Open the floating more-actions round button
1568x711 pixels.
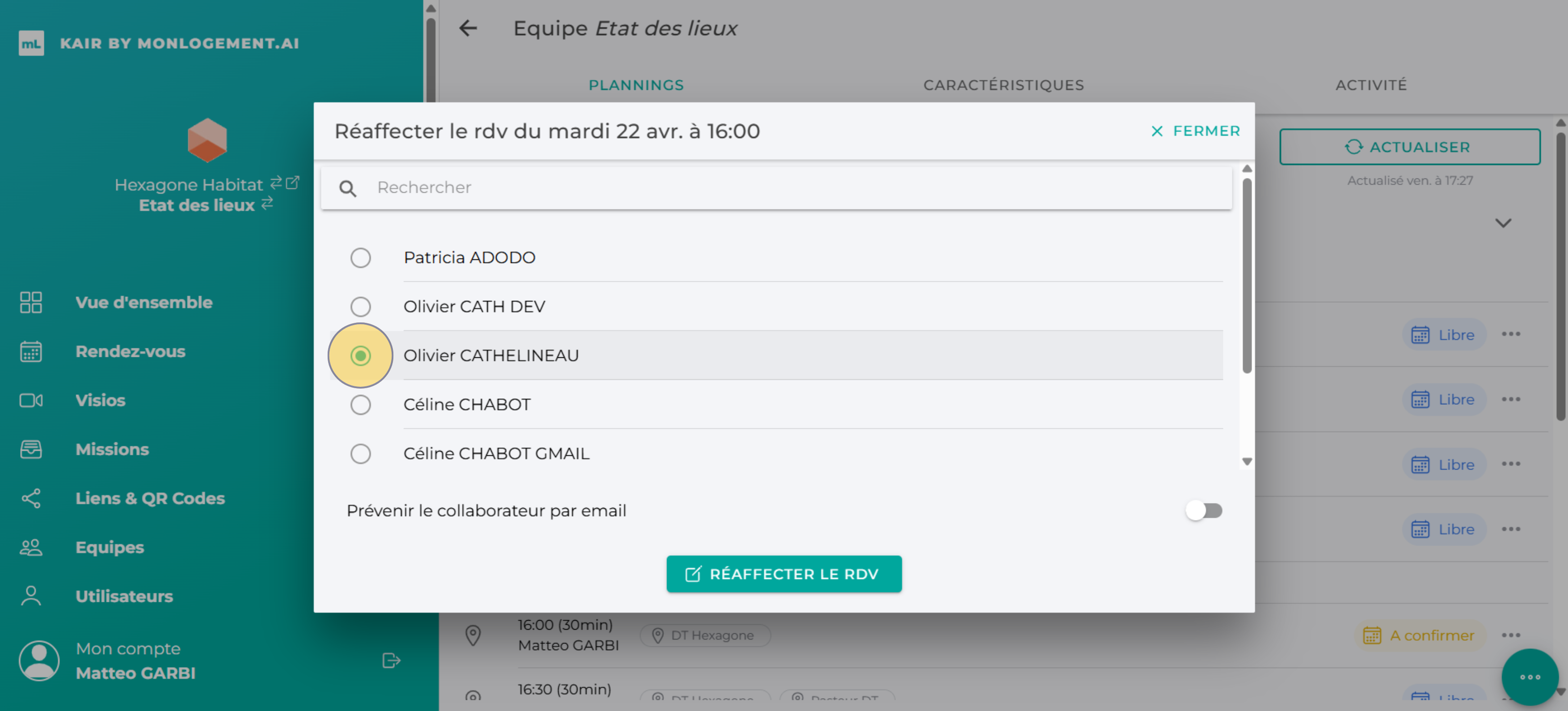click(x=1529, y=677)
